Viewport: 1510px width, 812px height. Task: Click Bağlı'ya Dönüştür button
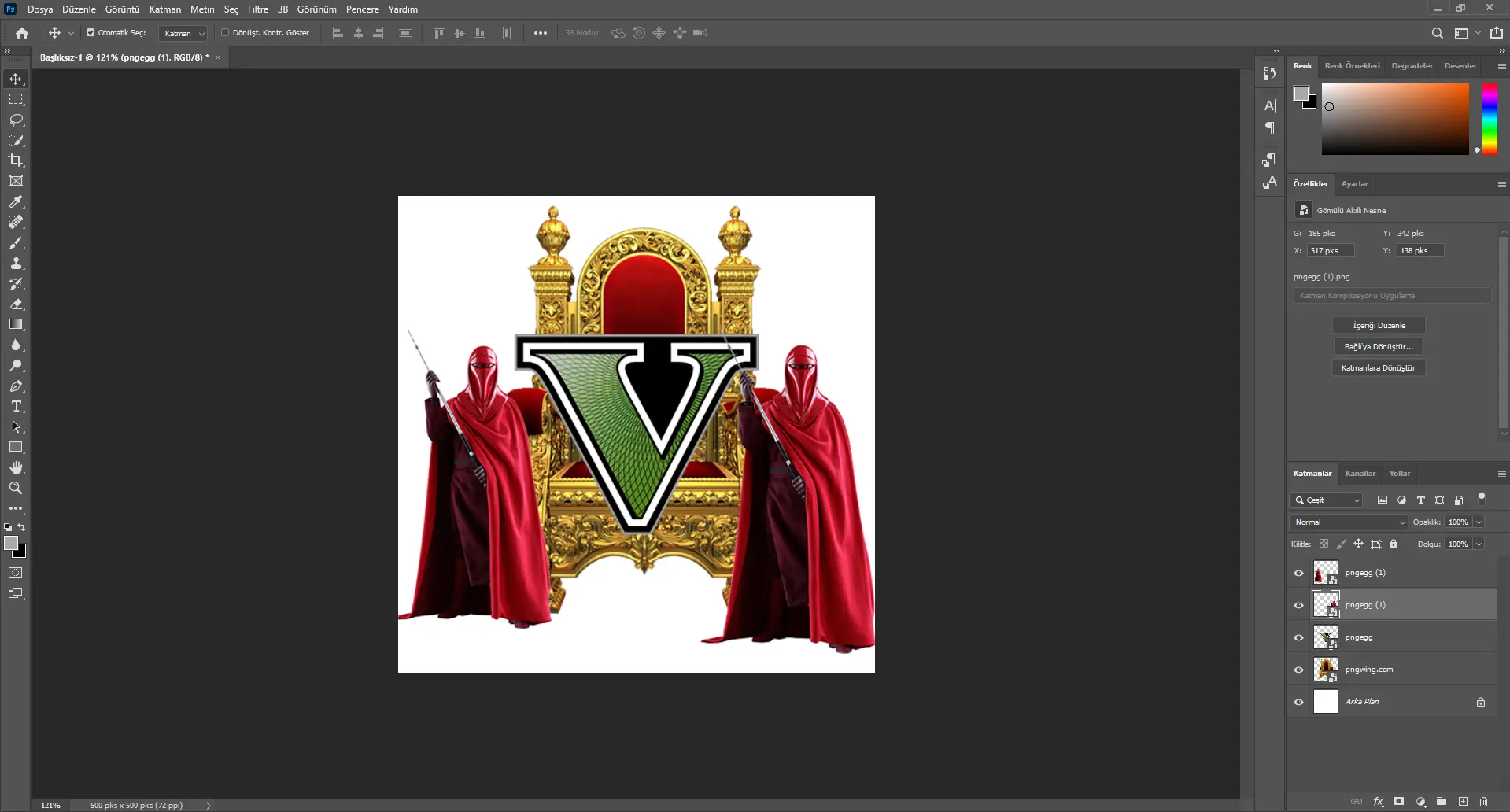click(x=1379, y=346)
